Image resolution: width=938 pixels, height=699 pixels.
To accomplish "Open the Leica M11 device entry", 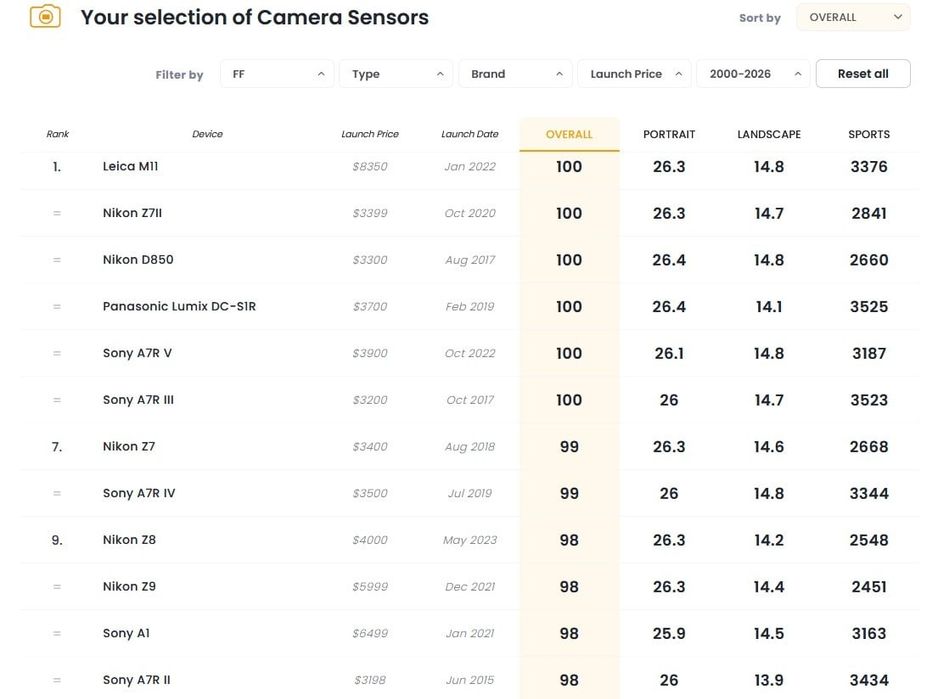I will click(x=130, y=166).
